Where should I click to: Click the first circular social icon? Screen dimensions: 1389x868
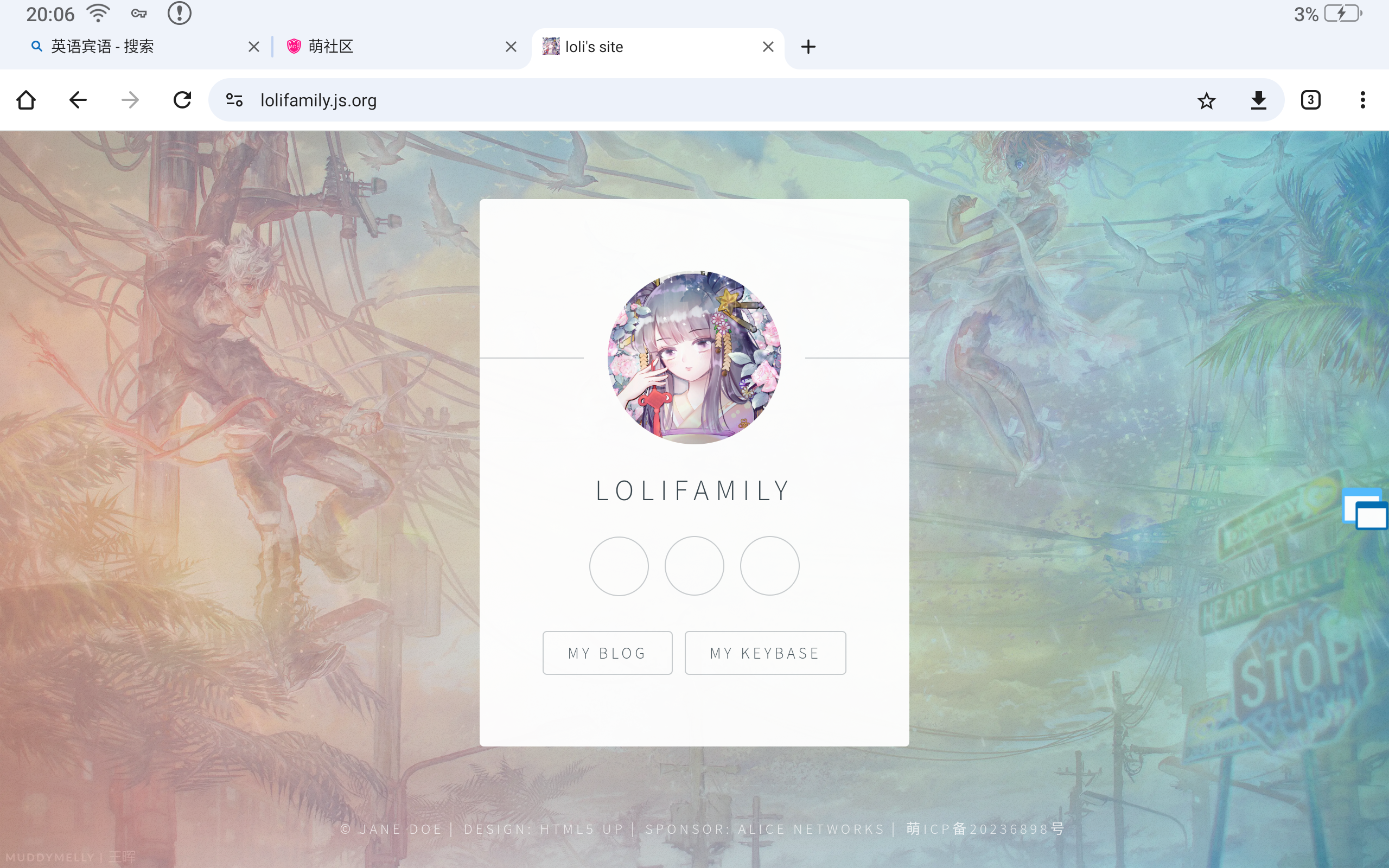(619, 566)
